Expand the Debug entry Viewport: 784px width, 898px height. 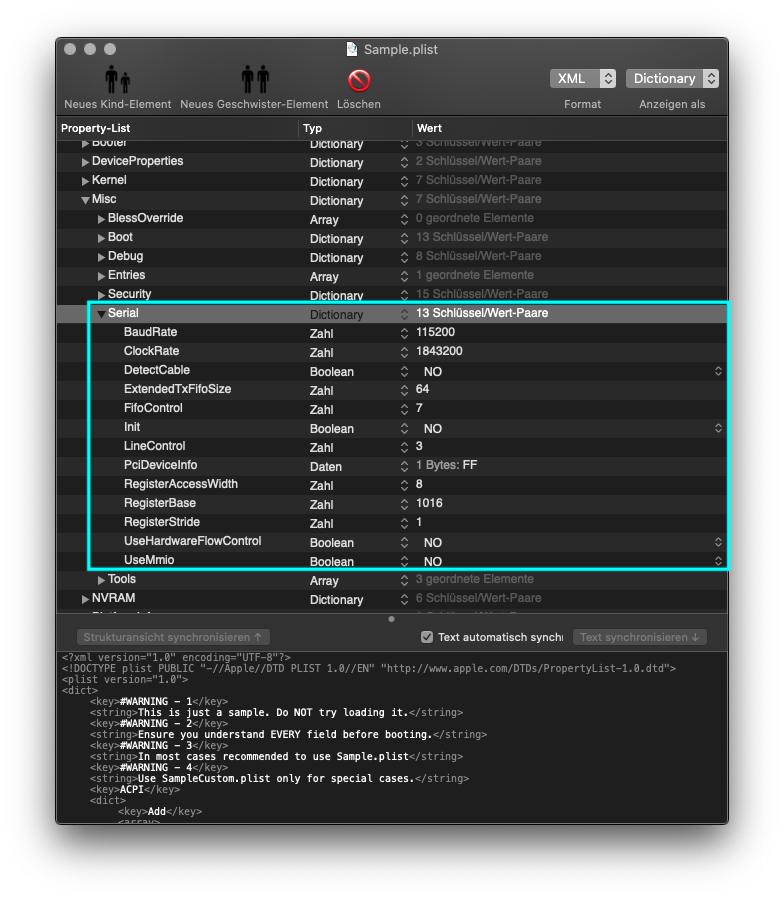coord(101,257)
